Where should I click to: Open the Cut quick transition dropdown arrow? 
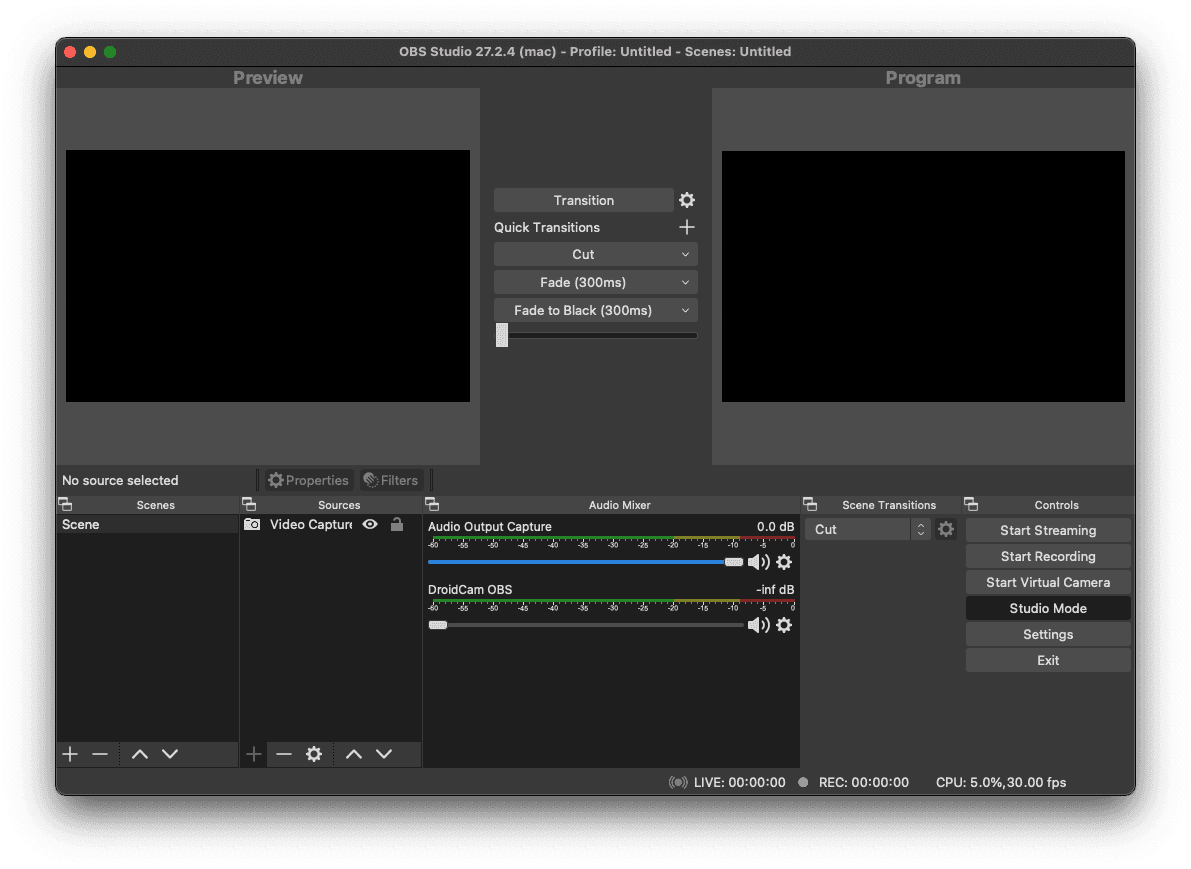(x=685, y=254)
